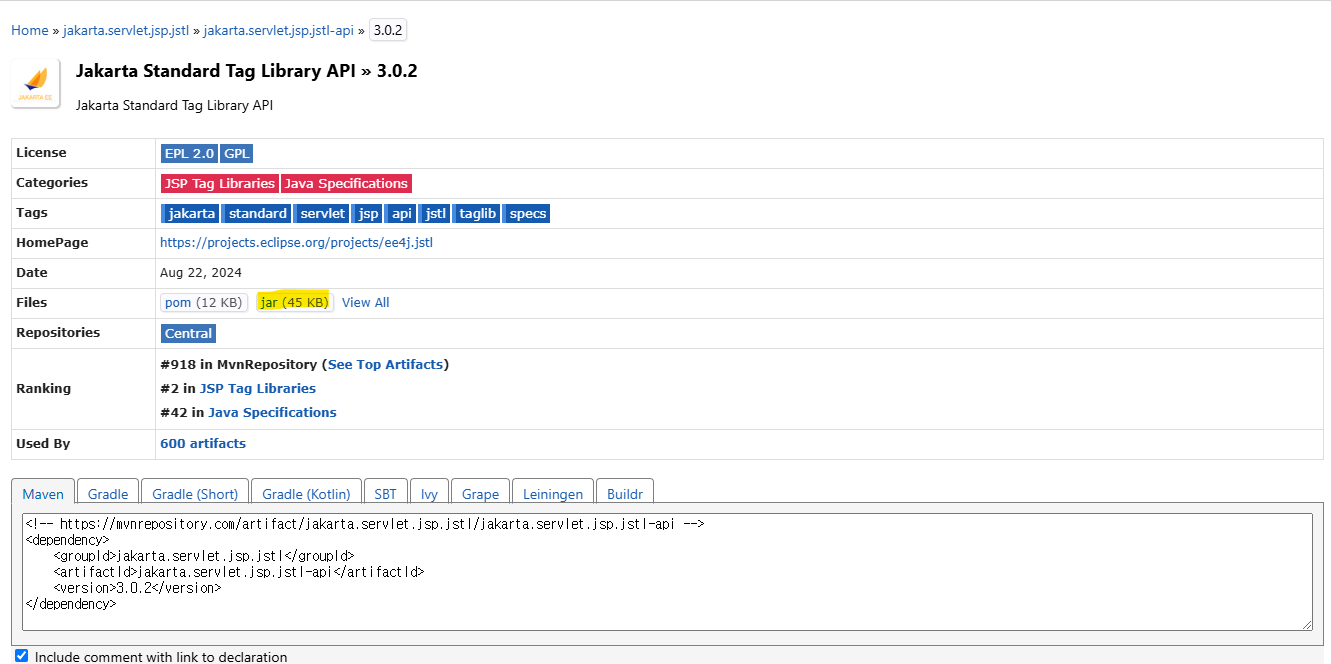Open the 600 artifacts Used By link
Image resolution: width=1331 pixels, height=664 pixels.
tap(203, 443)
